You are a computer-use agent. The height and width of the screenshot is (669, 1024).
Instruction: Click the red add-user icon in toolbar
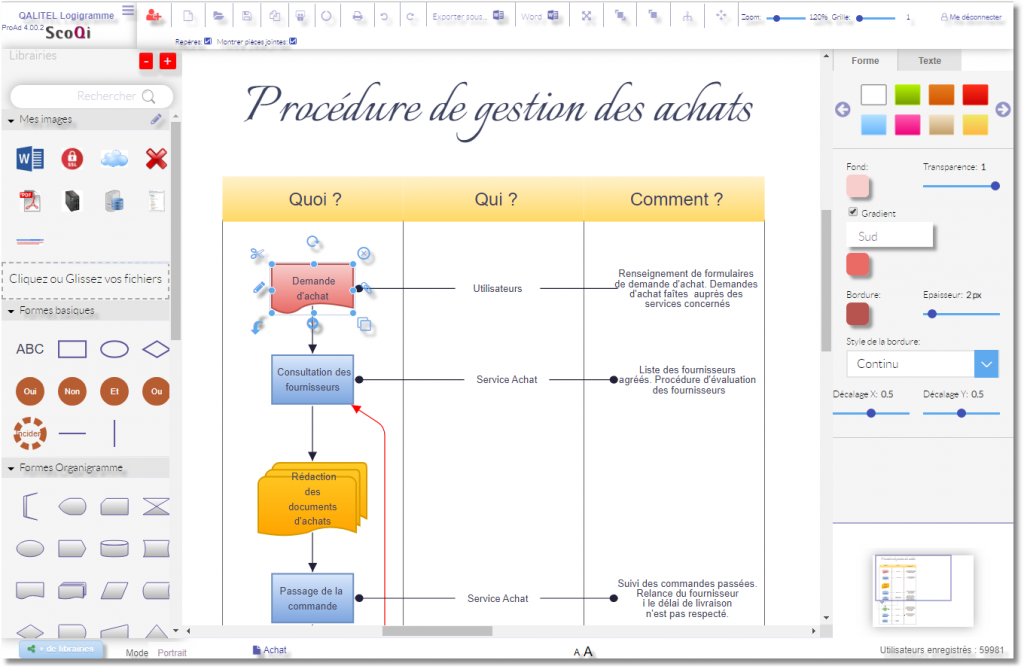point(153,16)
